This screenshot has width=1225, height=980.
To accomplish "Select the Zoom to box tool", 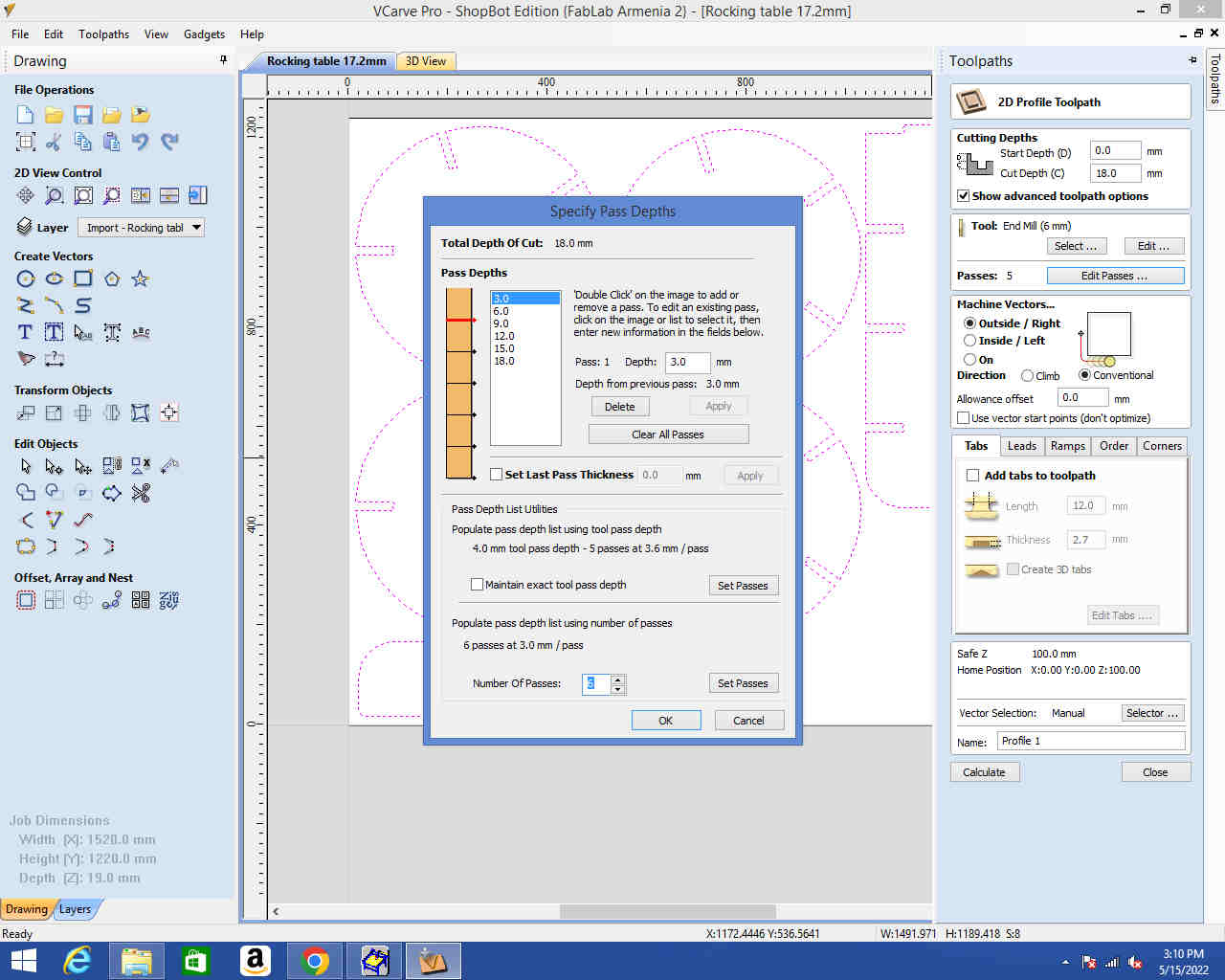I will (55, 195).
